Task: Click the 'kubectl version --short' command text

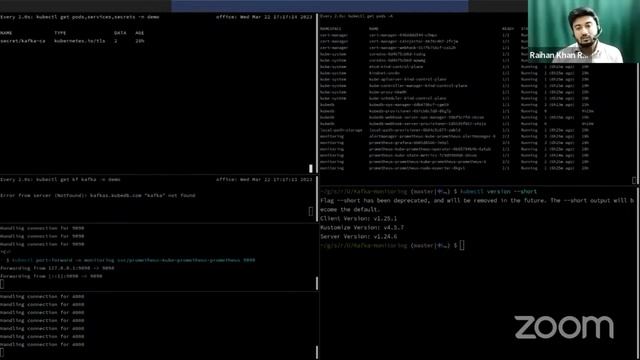Action: (x=498, y=191)
